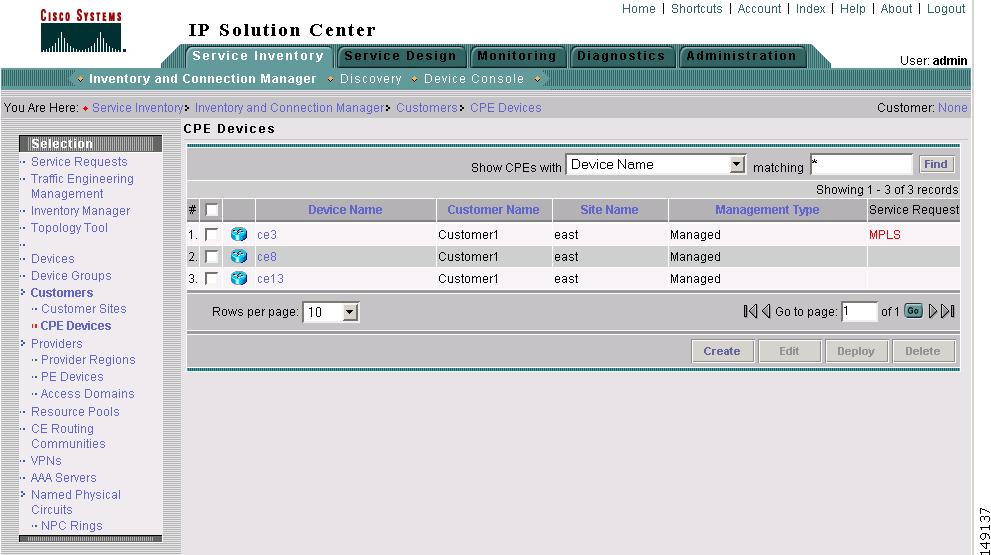The height and width of the screenshot is (555, 991).
Task: Open Resource Pools in sidebar
Action: click(75, 412)
